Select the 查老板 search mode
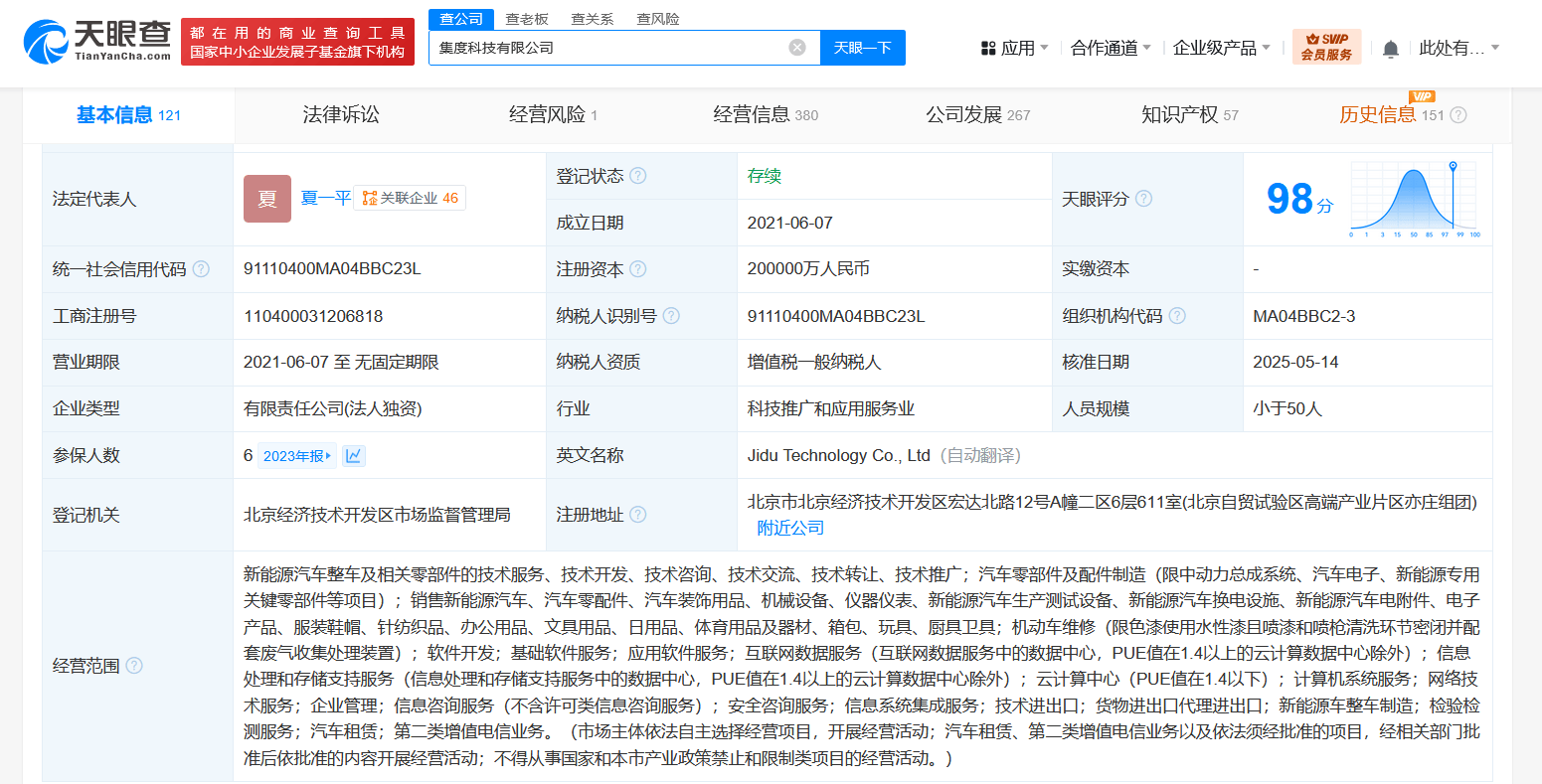 click(x=526, y=19)
